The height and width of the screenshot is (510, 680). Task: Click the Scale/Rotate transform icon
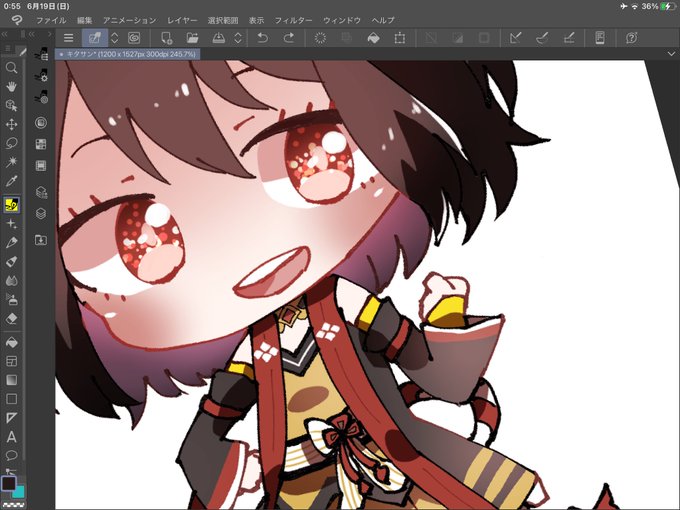coord(400,38)
